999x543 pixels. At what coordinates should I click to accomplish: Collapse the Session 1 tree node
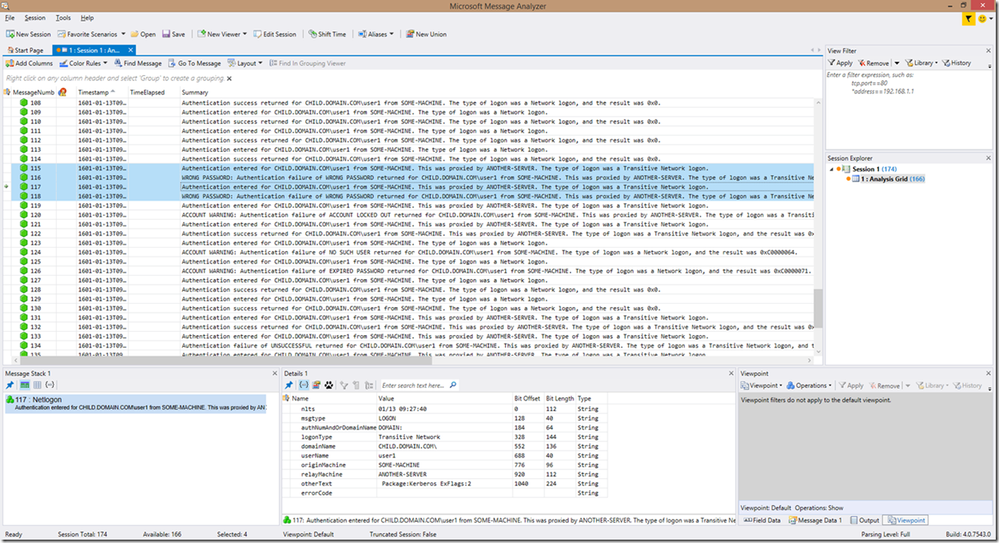831,169
